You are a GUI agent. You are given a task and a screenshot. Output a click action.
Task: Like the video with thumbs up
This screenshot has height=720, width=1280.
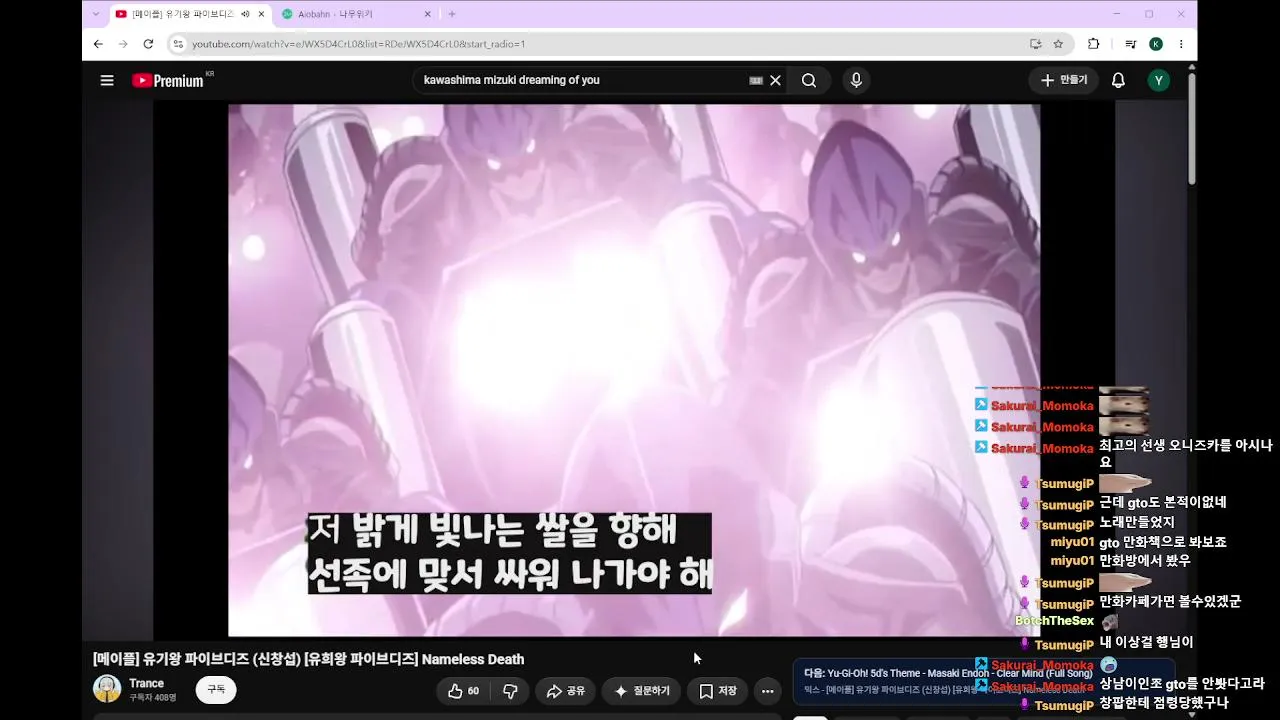[x=463, y=691]
